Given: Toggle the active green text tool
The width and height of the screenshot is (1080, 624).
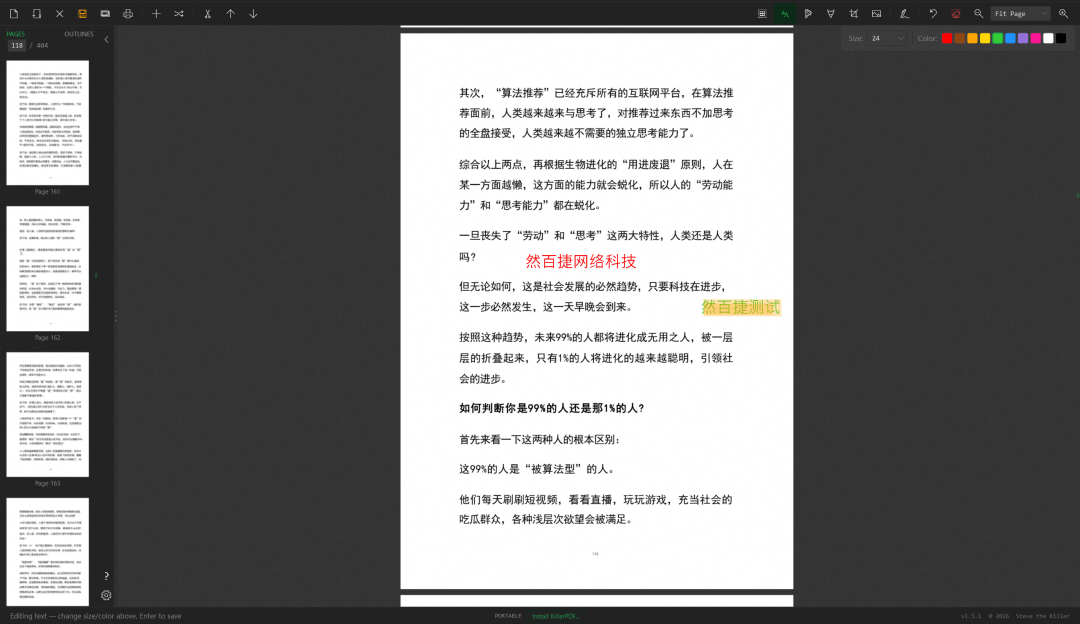Looking at the screenshot, I should point(785,14).
